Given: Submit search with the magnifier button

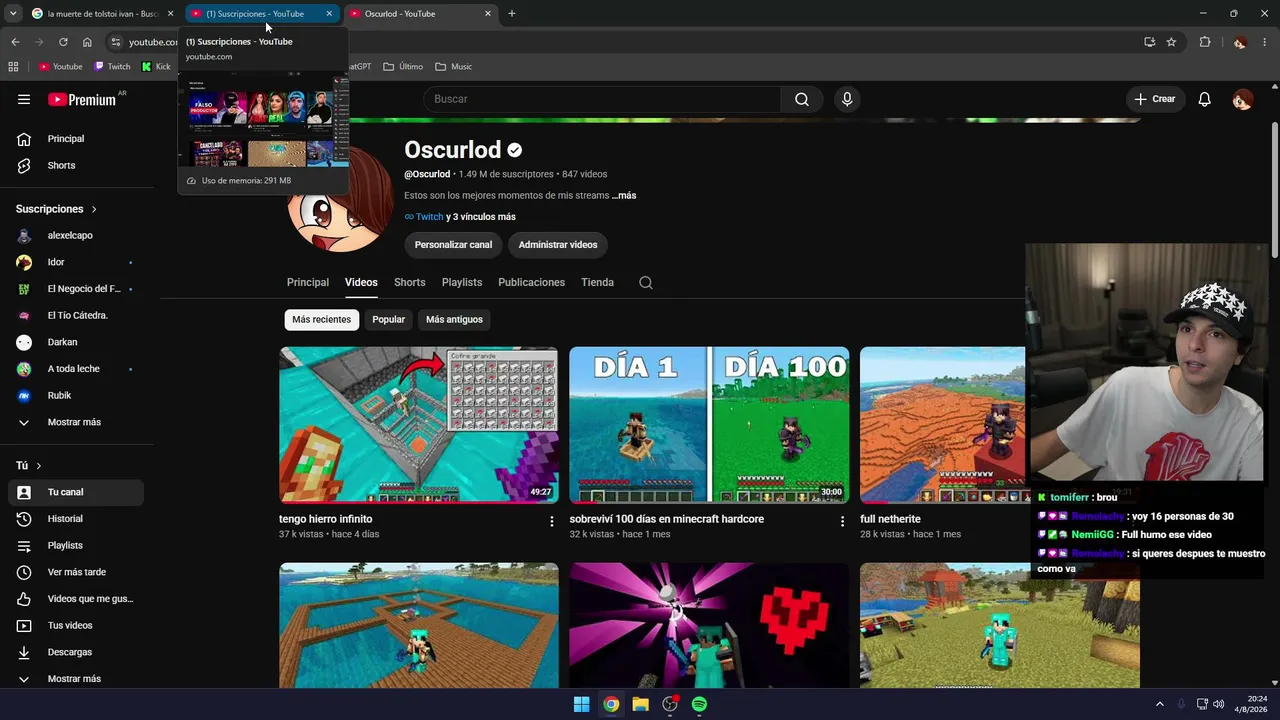Looking at the screenshot, I should coord(802,99).
